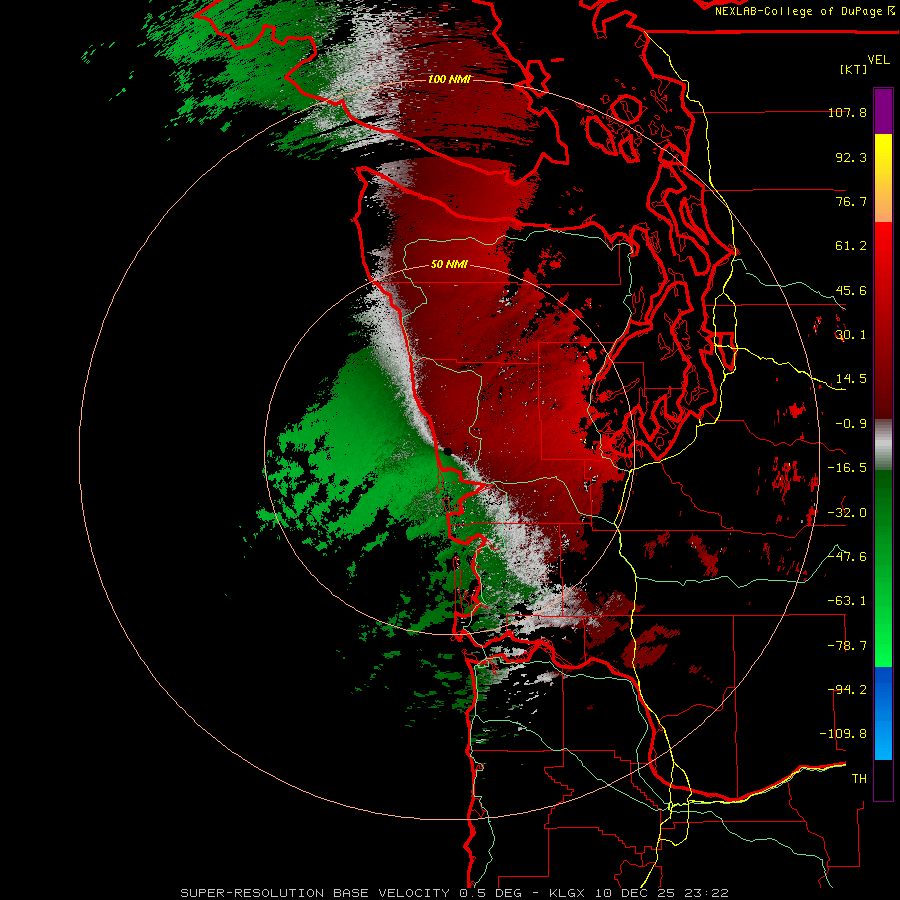Click the -0.9 value on velocity scale
Viewport: 900px width, 900px height.
coord(851,424)
